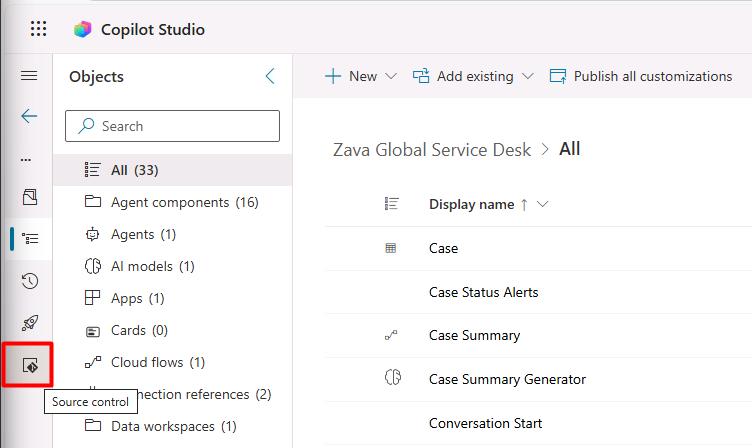The image size is (752, 448).
Task: Open the Case Summary Generator row
Action: pyautogui.click(x=539, y=379)
